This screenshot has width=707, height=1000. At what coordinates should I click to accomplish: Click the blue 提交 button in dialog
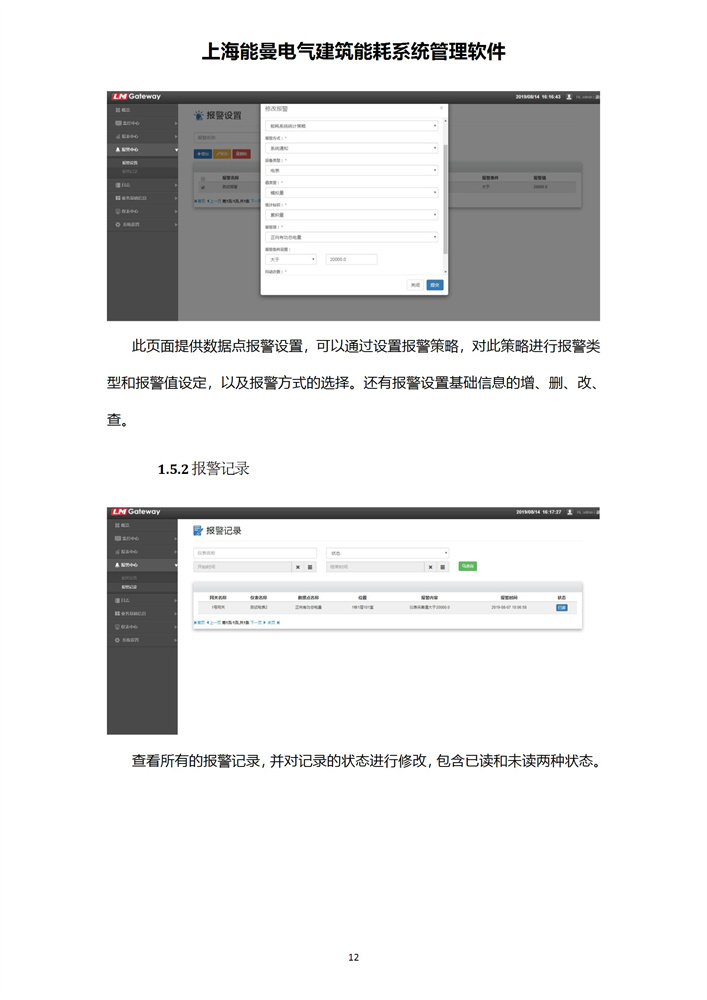435,285
